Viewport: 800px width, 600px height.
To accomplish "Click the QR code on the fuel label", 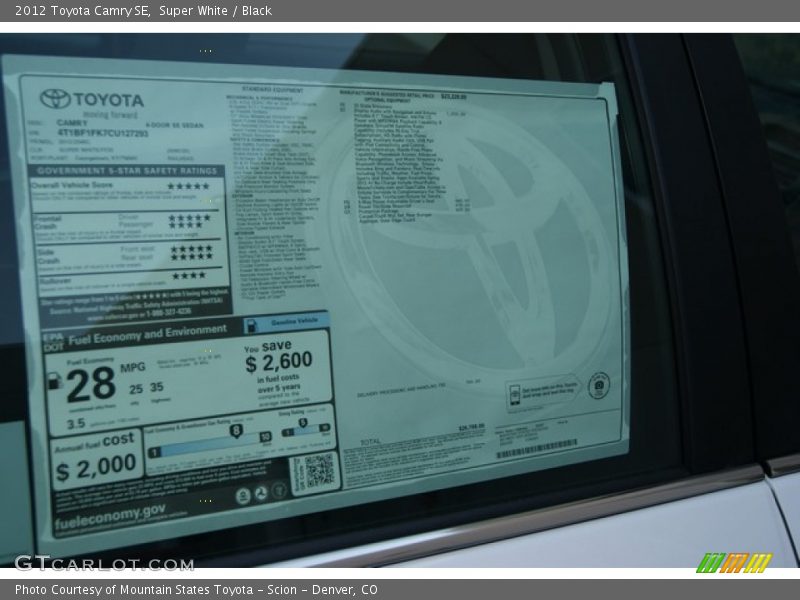I will point(318,470).
